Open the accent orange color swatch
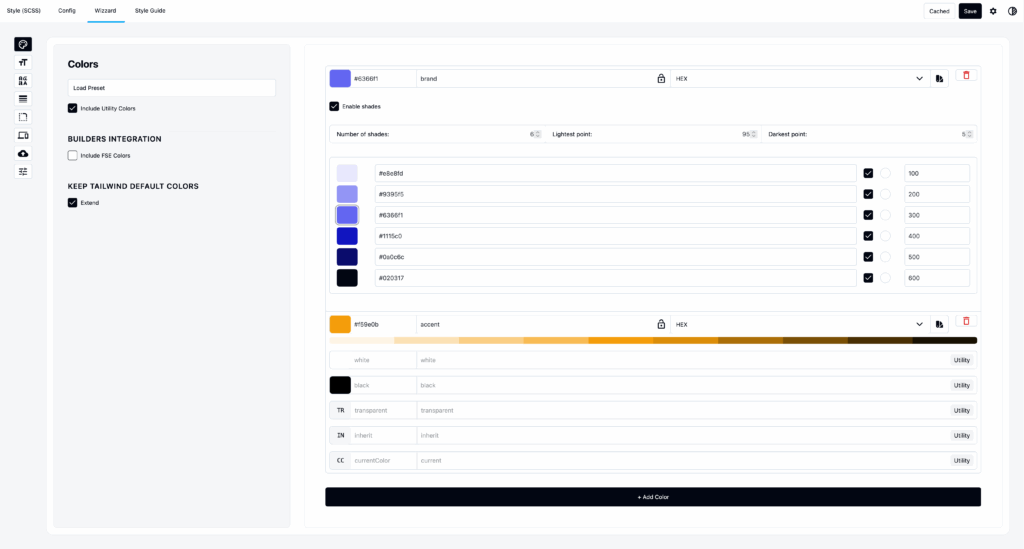This screenshot has width=1024, height=549. tap(340, 324)
